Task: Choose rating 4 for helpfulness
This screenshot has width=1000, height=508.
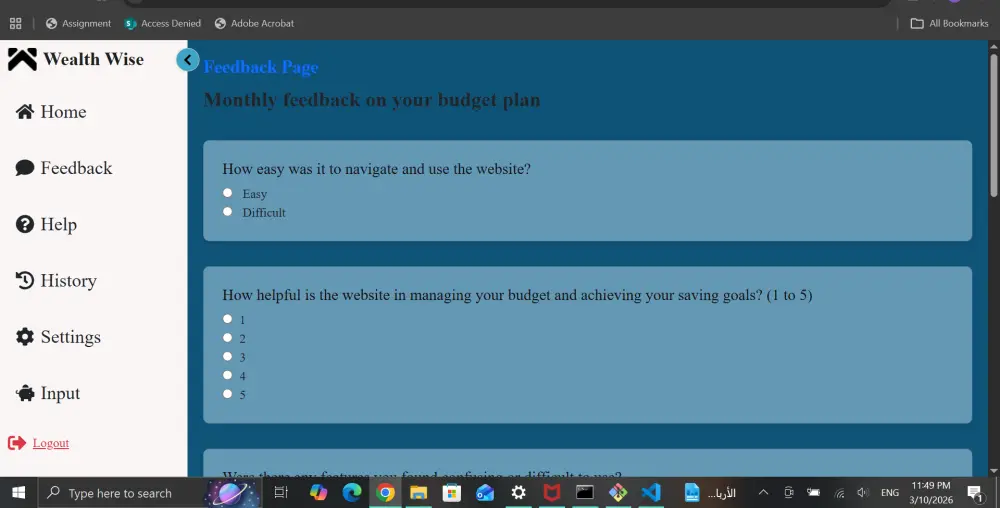Action: [x=228, y=375]
